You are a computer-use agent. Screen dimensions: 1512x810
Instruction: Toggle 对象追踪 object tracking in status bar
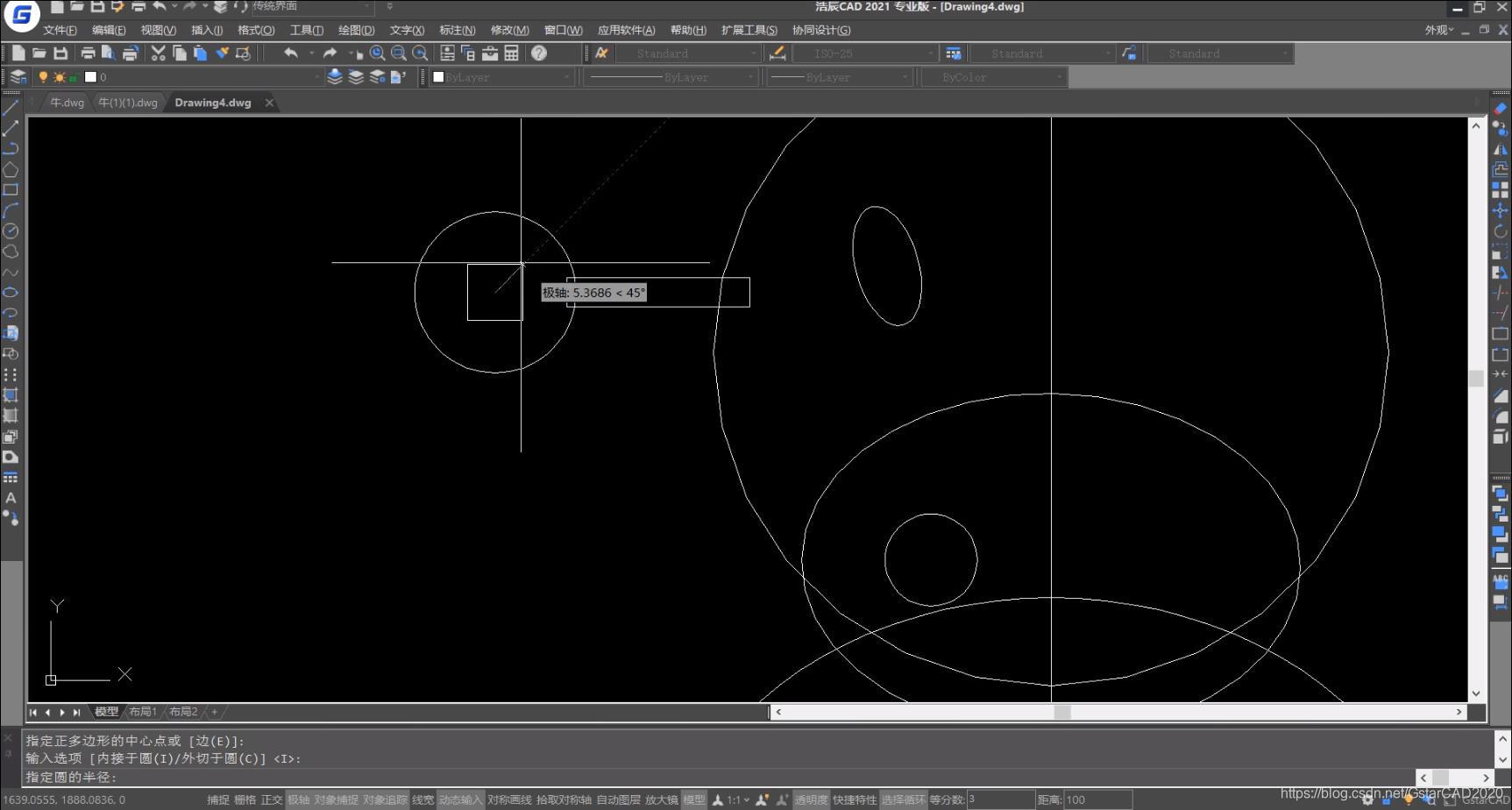[385, 799]
